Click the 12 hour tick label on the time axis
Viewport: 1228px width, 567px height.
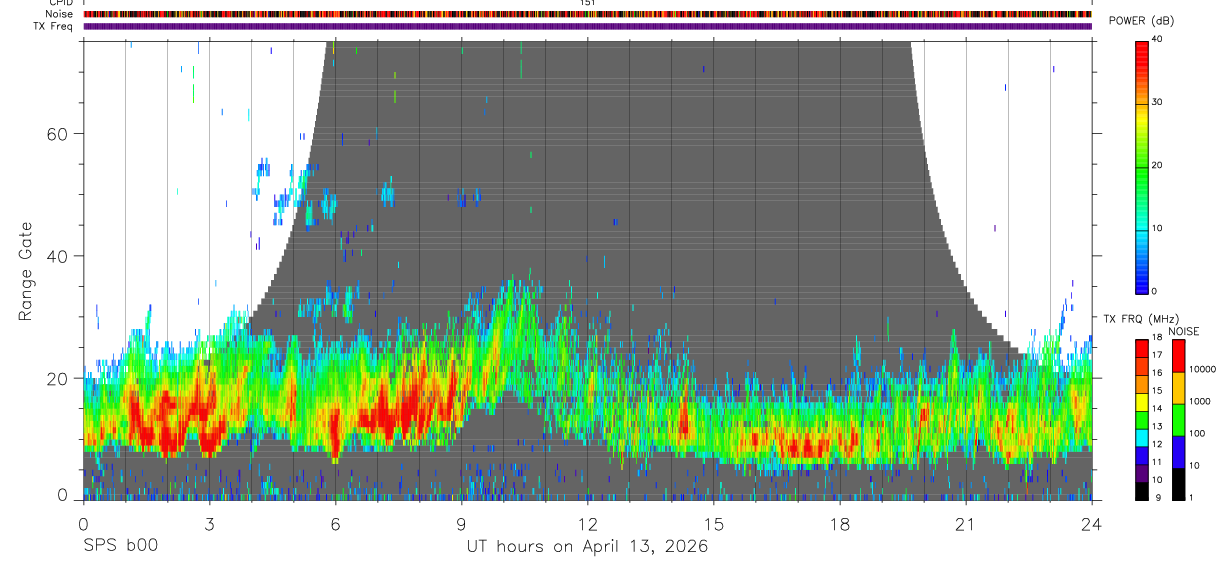[x=587, y=524]
